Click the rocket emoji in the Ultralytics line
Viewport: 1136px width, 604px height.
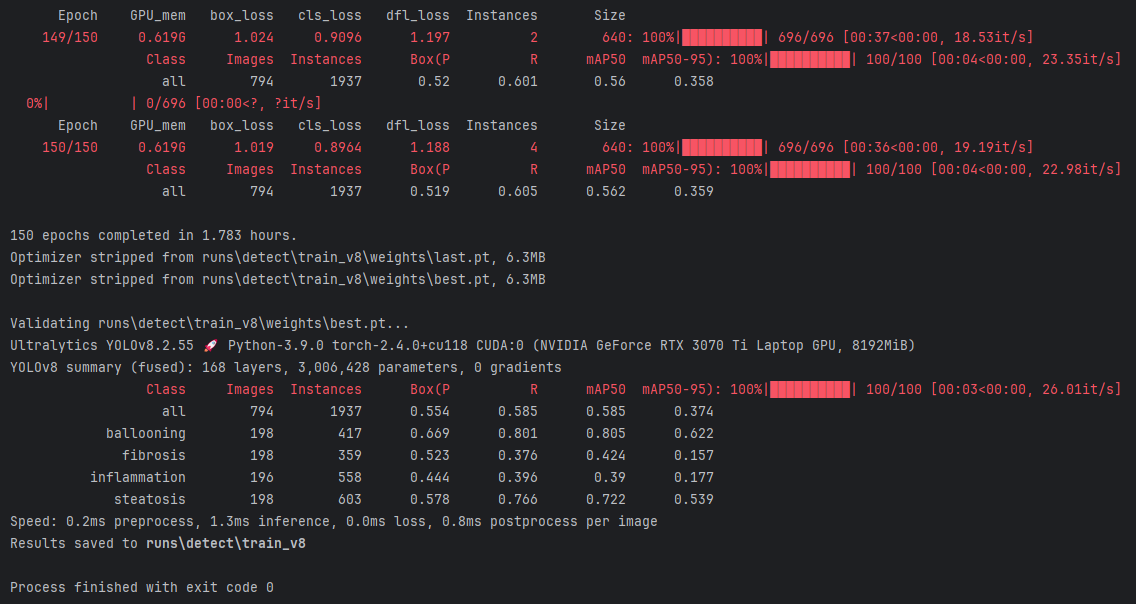(210, 345)
